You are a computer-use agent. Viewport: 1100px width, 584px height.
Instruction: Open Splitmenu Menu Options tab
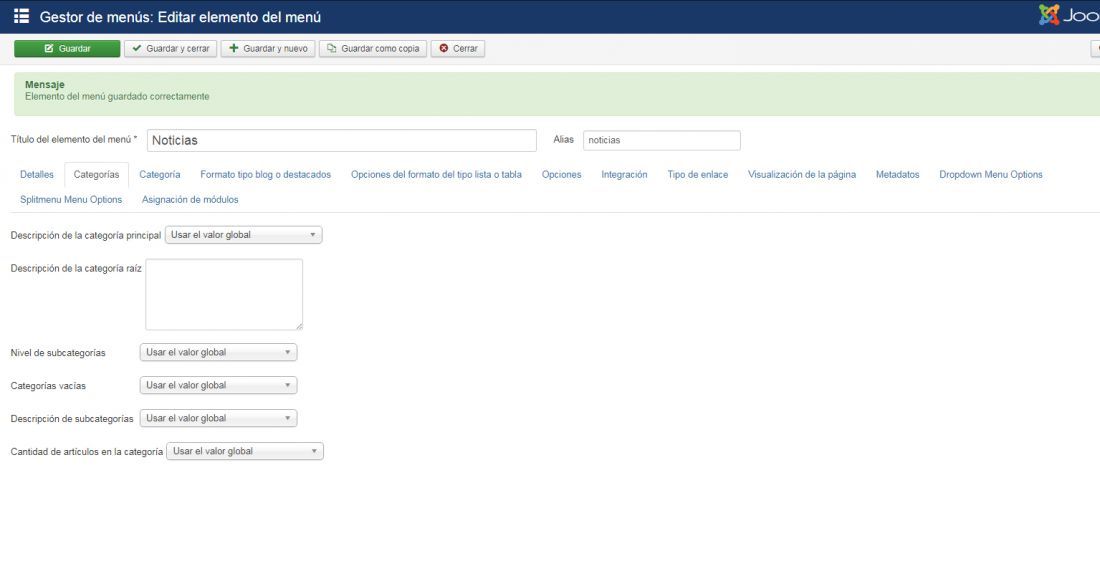(71, 200)
